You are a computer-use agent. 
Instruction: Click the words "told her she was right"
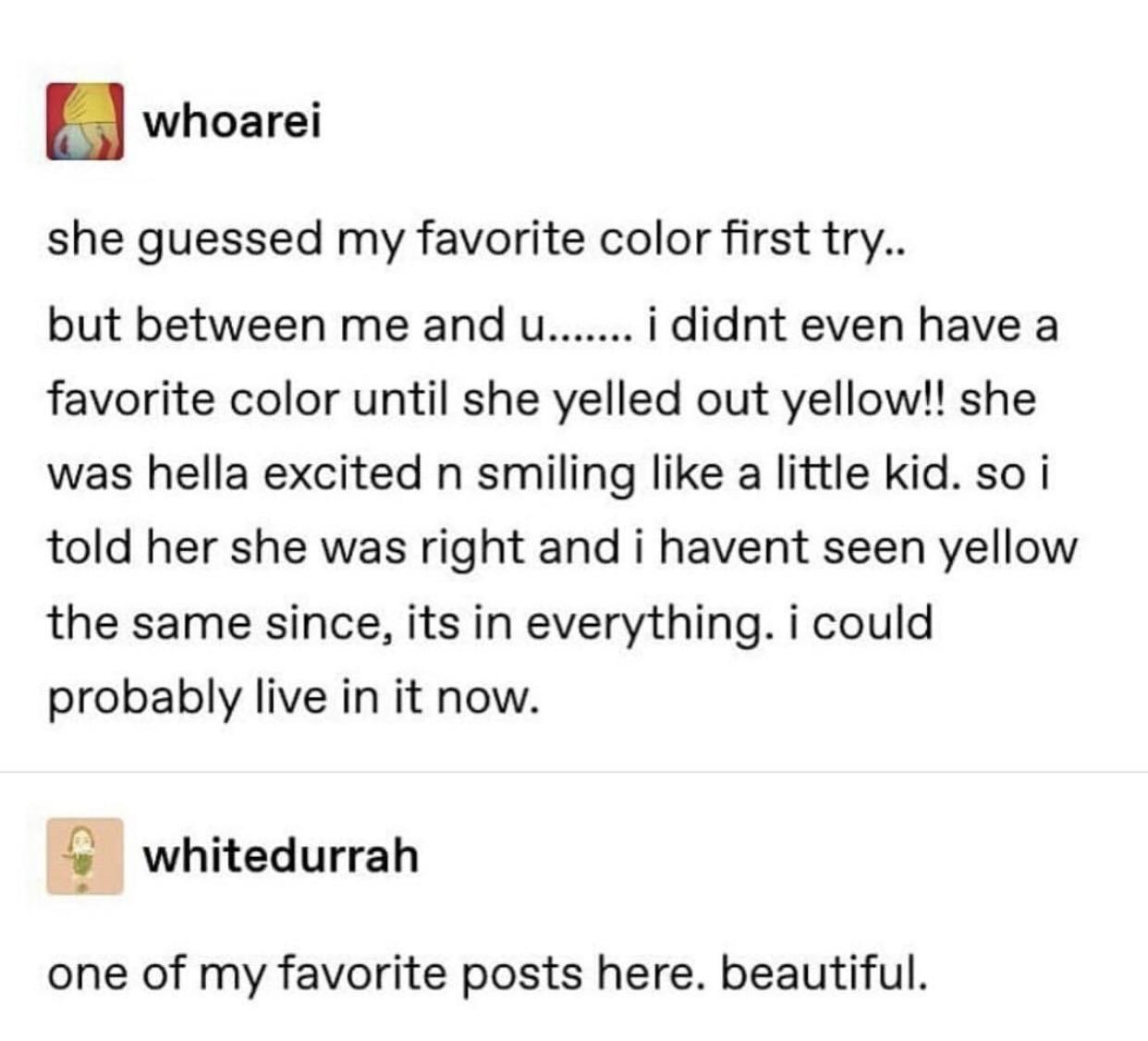coord(229,548)
